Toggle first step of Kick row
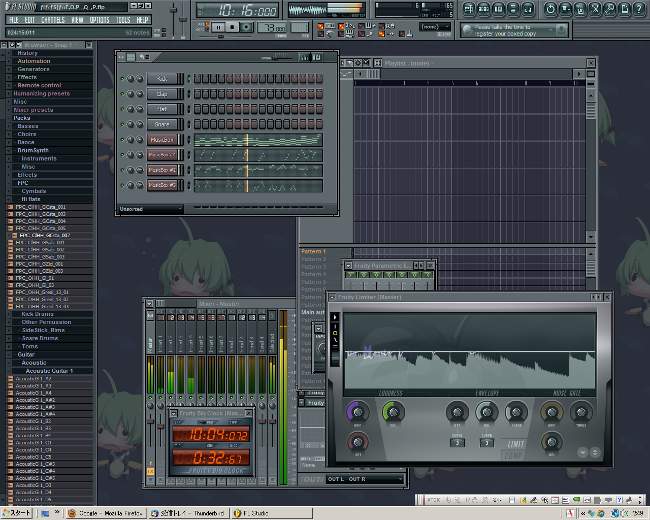Viewport: 650px width, 520px height. 197,78
